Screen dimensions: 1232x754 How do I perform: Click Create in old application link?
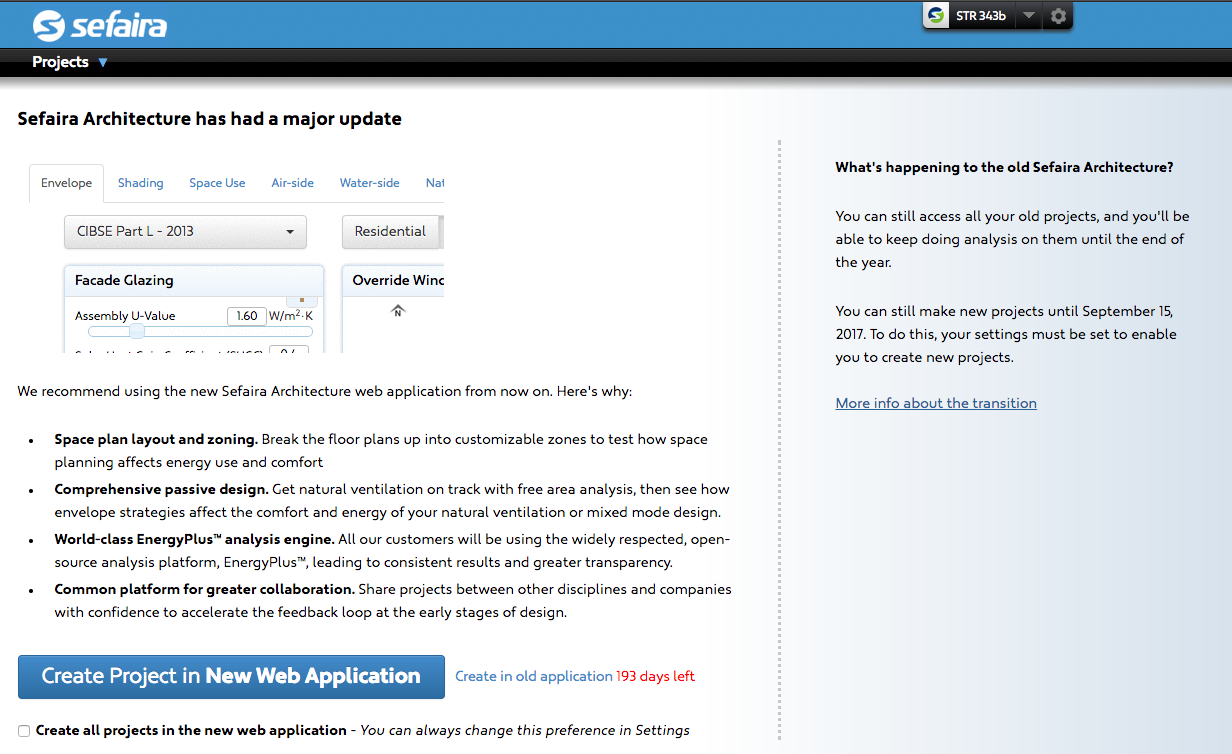[x=534, y=677]
